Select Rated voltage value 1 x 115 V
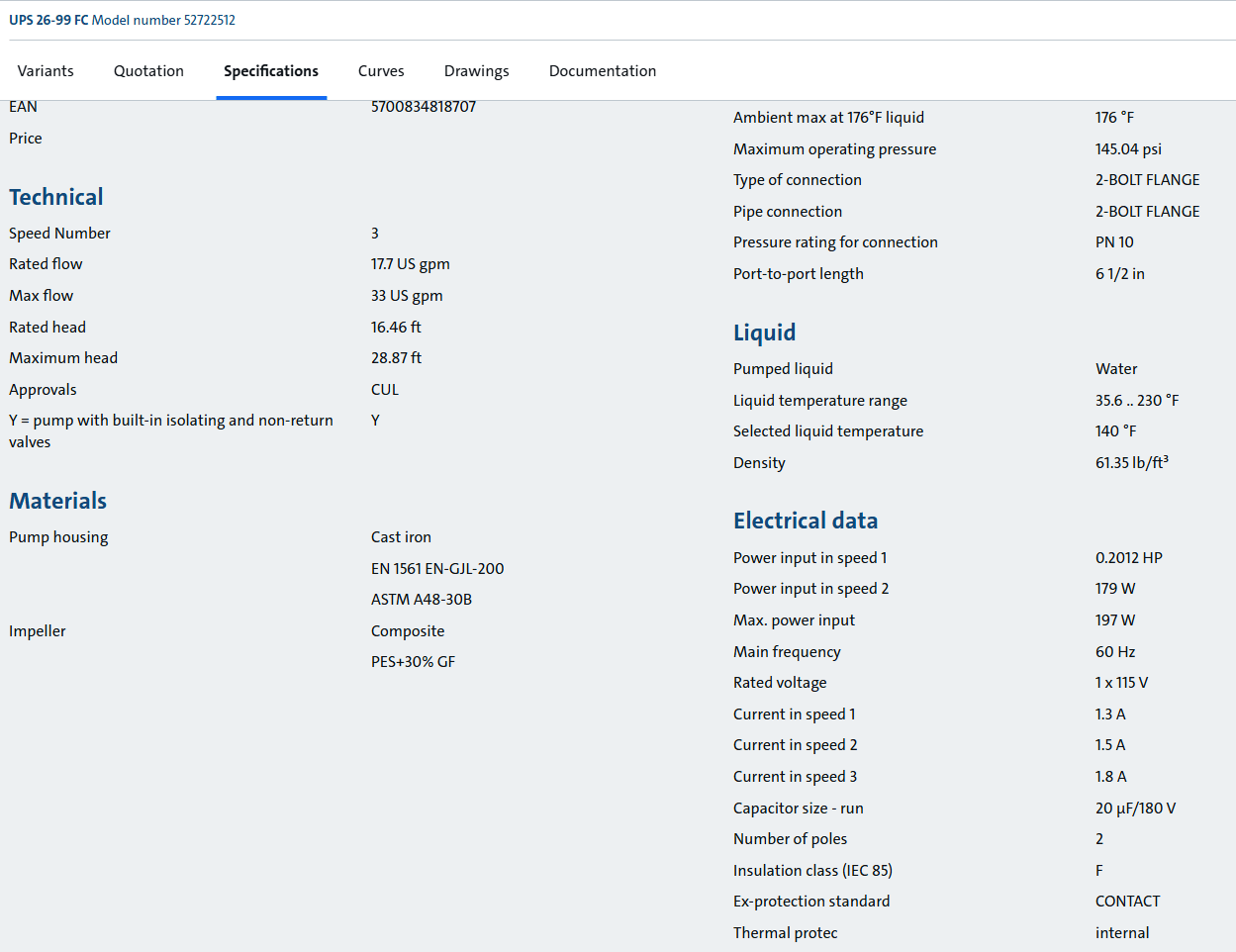The height and width of the screenshot is (952, 1236). (1121, 683)
